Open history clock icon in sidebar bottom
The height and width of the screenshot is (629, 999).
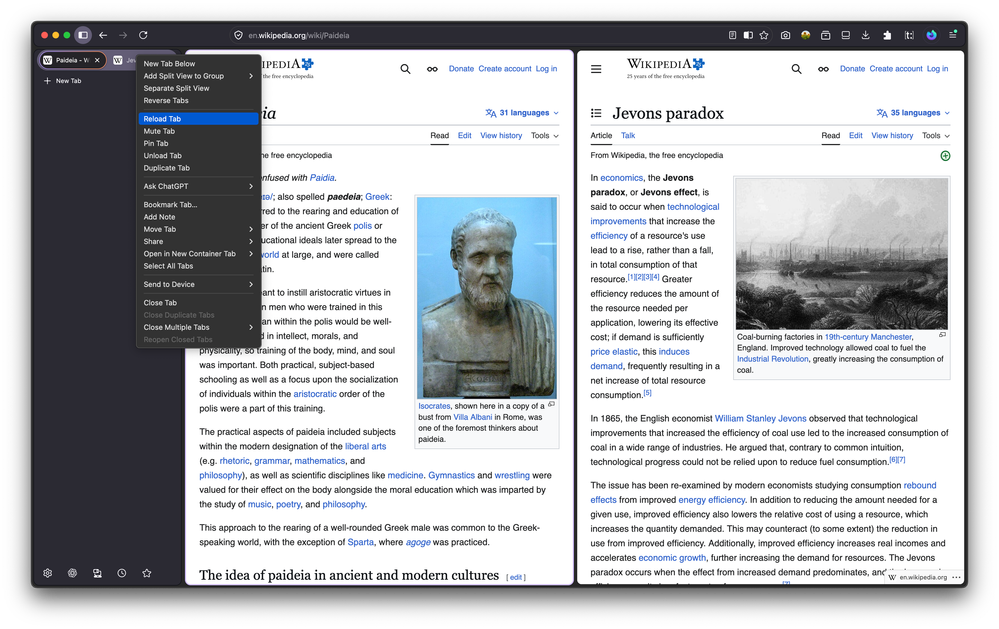(122, 573)
